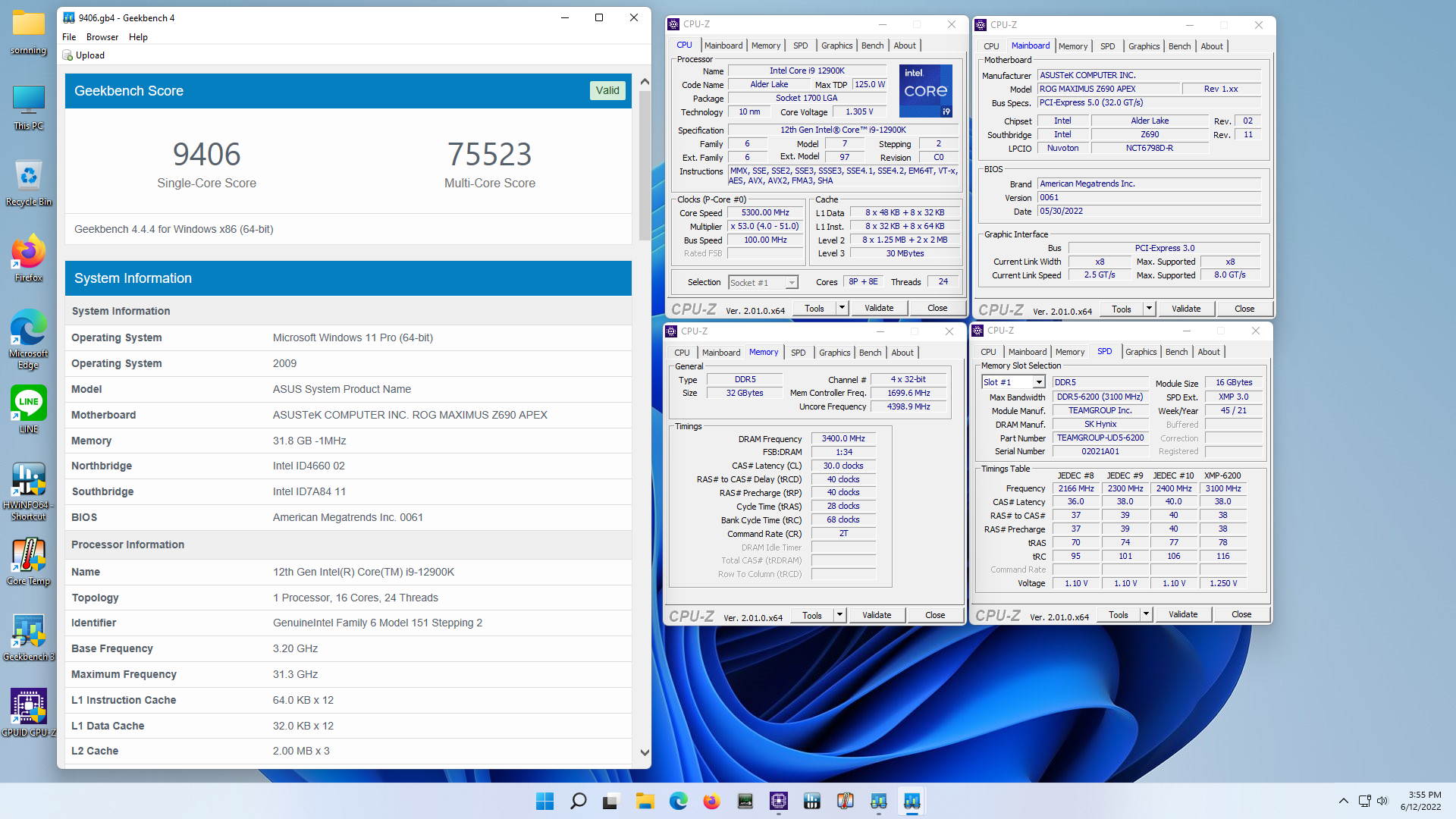1456x819 pixels.
Task: Select the Recycle Bin desktop icon
Action: 28,183
